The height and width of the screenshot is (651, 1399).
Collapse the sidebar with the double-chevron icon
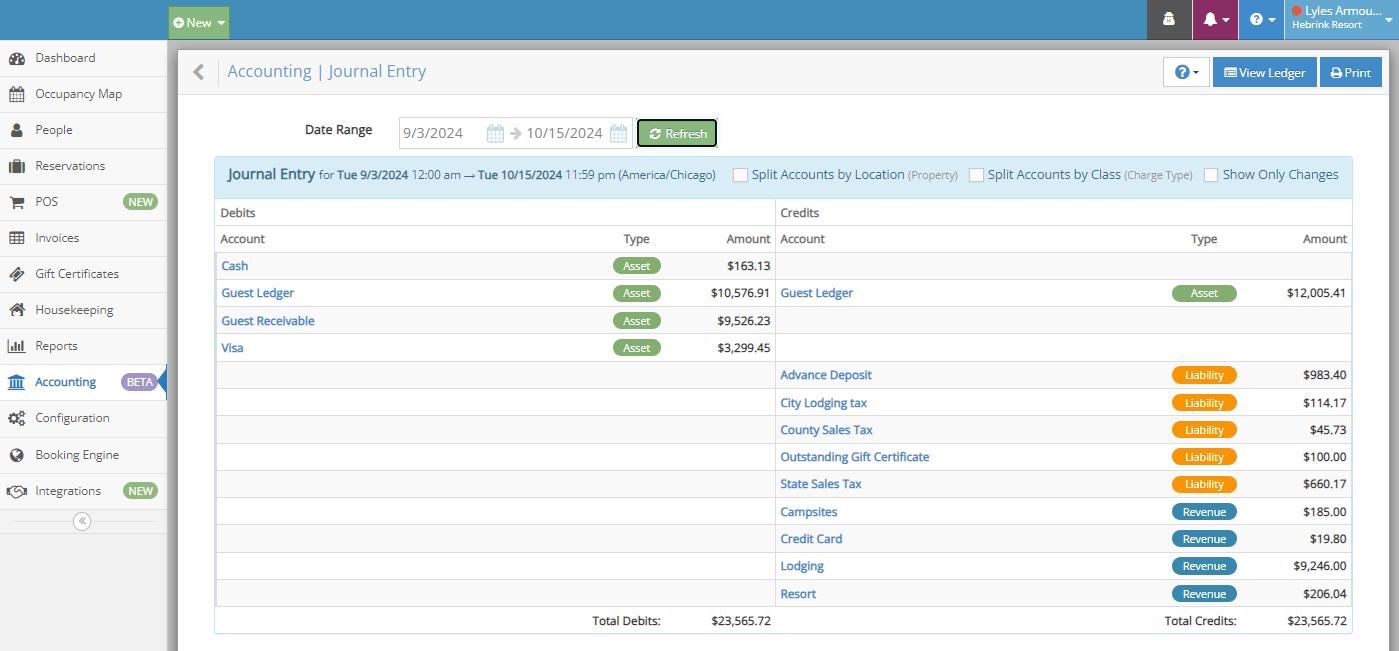click(82, 521)
